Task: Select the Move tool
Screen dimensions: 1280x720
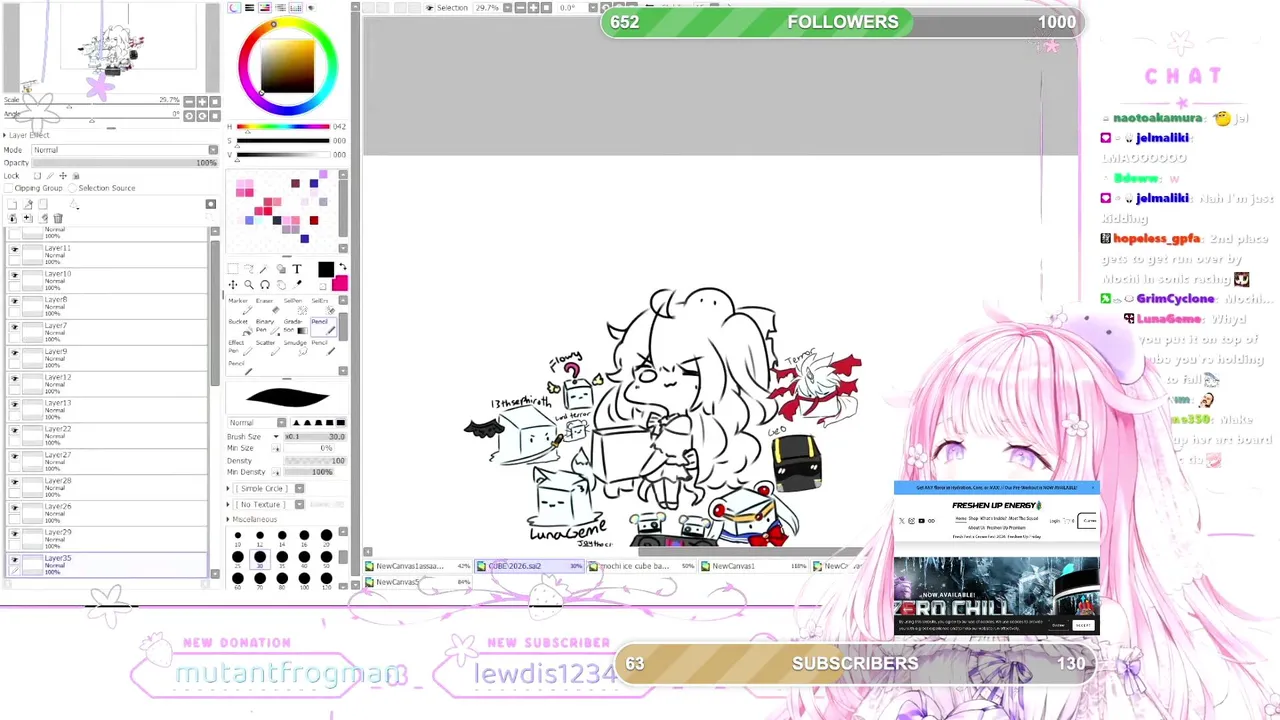Action: [x=233, y=285]
